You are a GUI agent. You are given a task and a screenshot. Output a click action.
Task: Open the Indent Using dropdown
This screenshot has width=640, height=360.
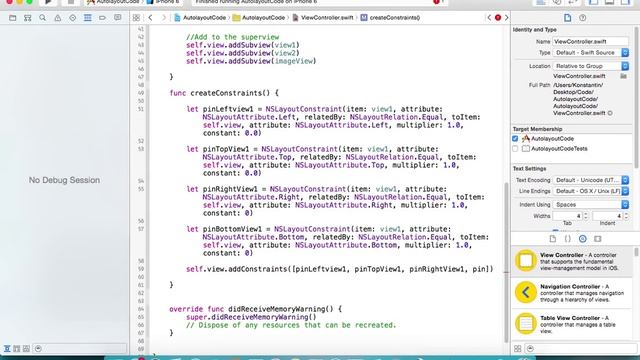[591, 204]
